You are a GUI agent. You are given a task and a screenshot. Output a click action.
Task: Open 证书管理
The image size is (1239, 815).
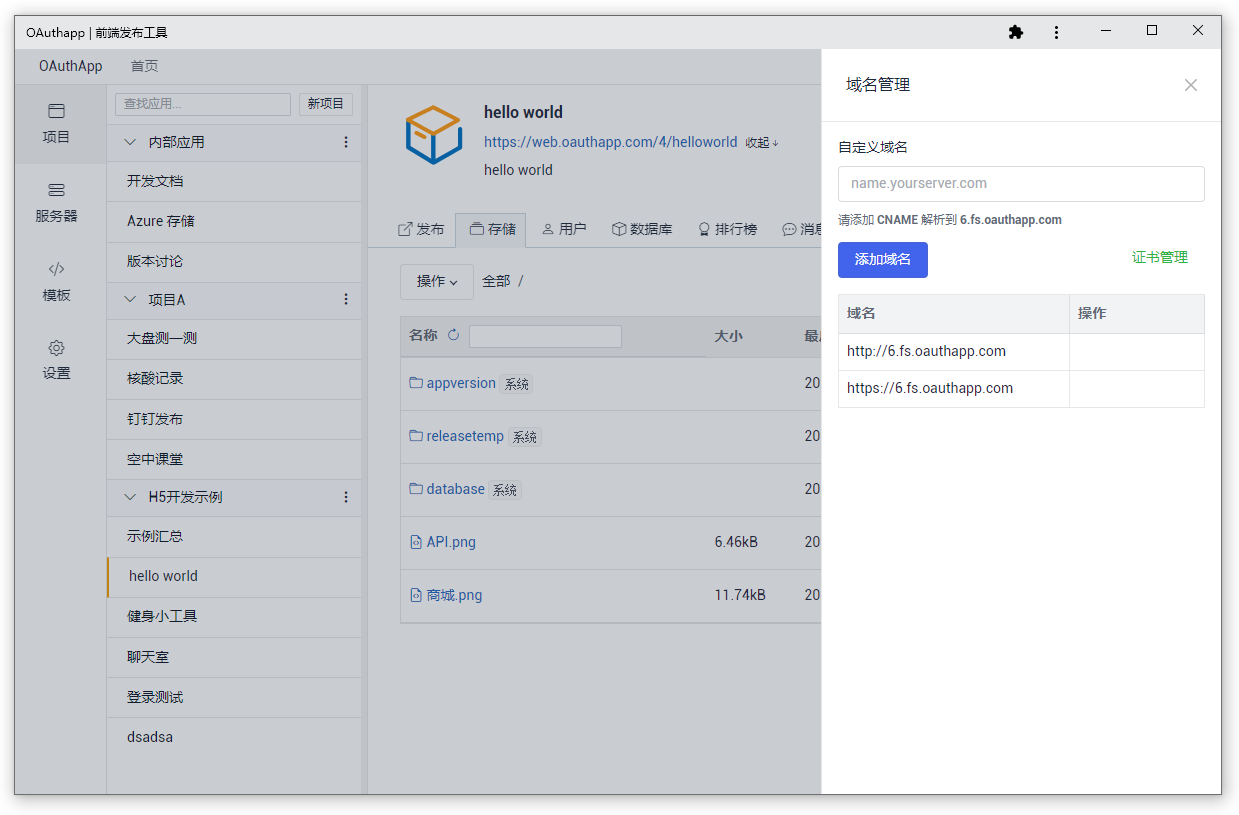point(1161,256)
